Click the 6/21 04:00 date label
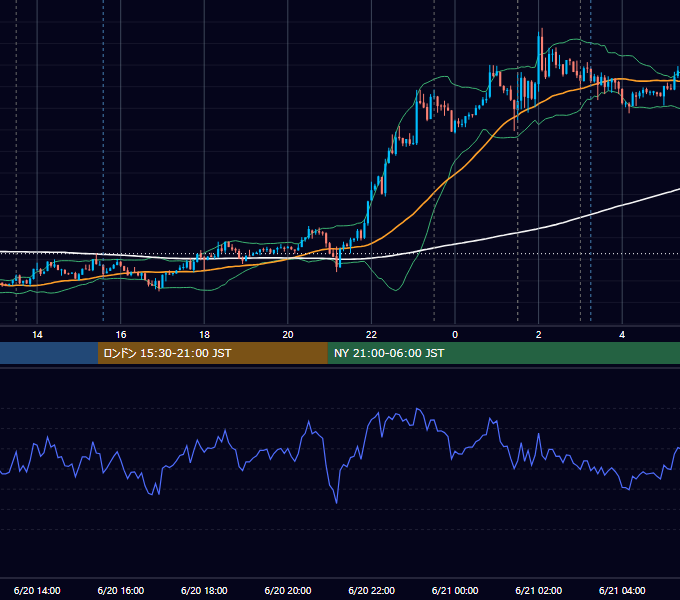 tap(622, 590)
